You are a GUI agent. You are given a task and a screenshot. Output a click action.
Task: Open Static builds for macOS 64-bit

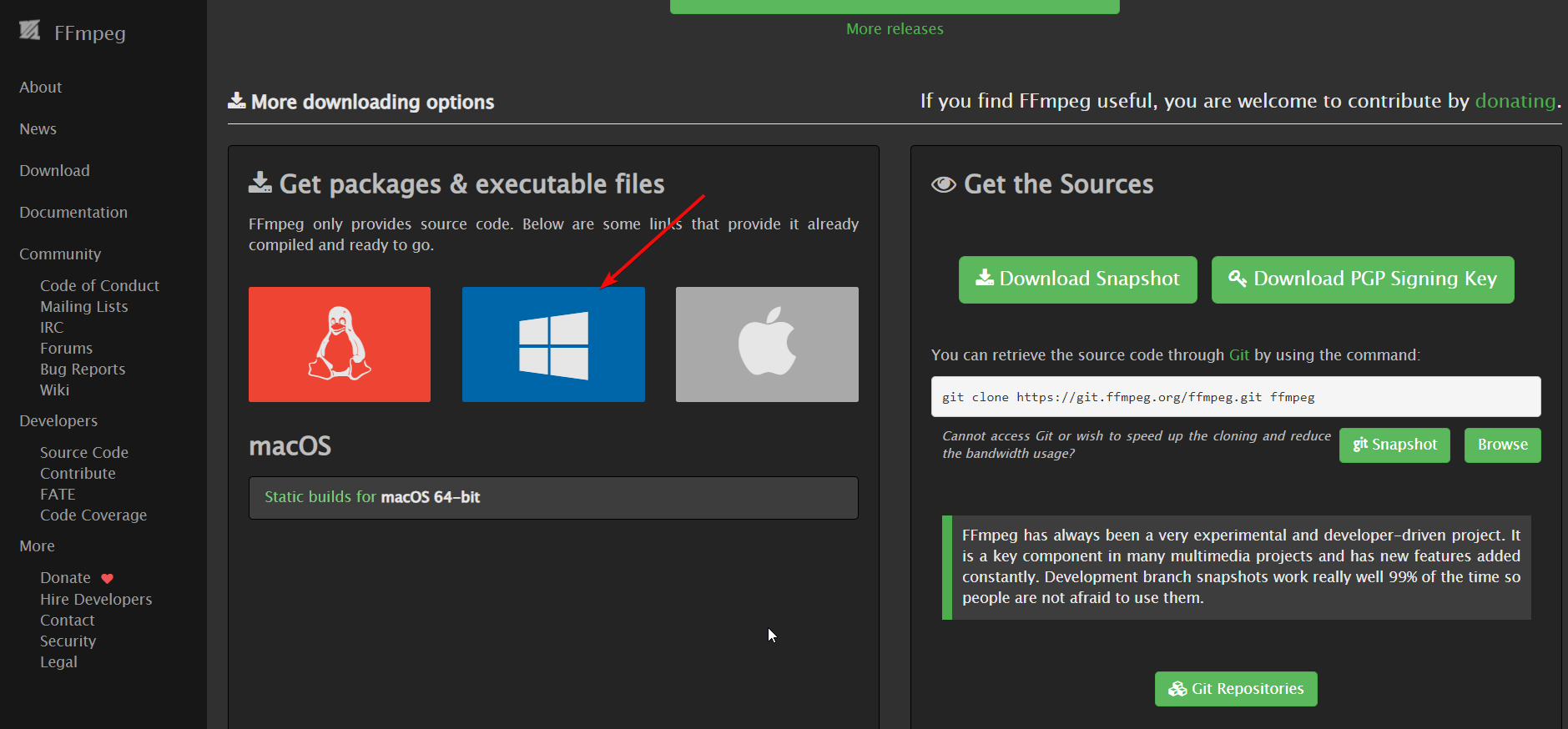tap(372, 497)
